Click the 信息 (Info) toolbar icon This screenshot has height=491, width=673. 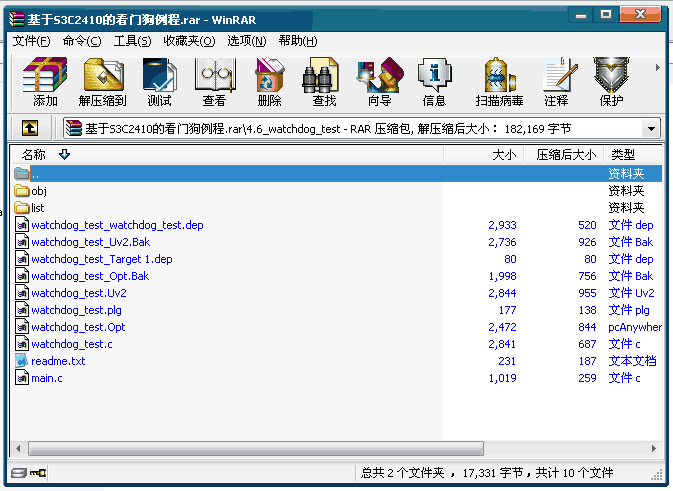tap(434, 76)
